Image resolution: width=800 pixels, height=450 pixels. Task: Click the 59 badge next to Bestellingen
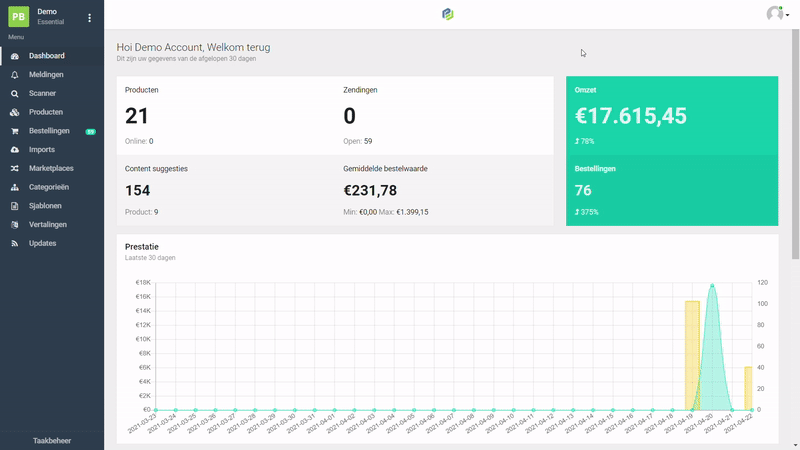90,131
